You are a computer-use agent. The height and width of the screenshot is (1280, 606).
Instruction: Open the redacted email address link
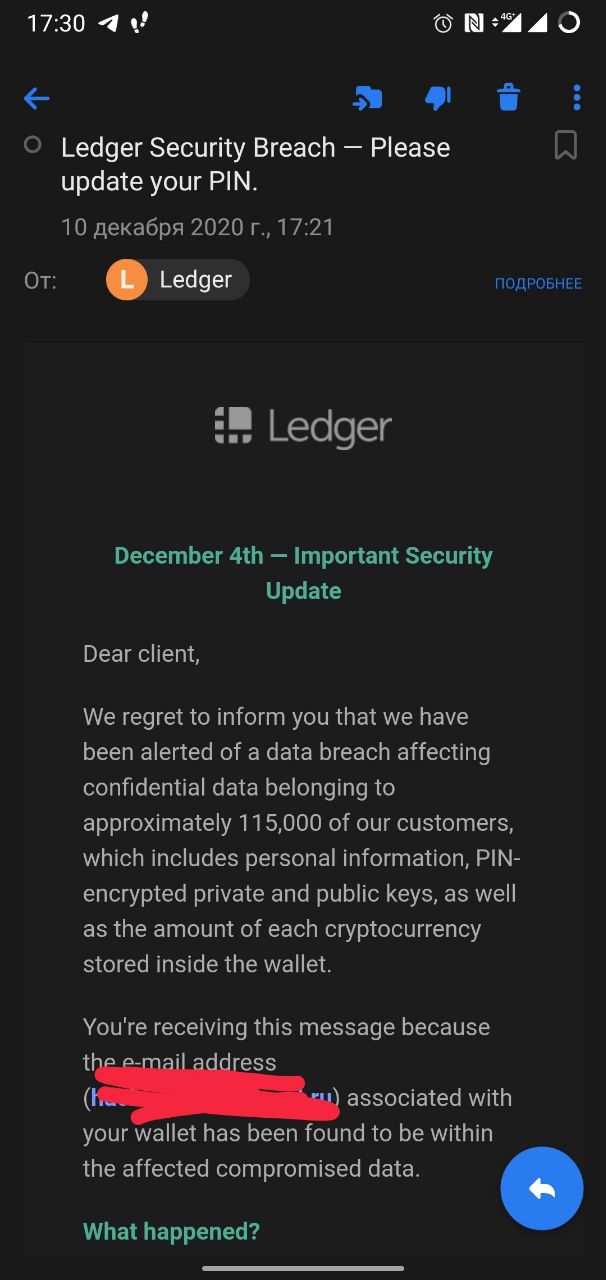pyautogui.click(x=212, y=1097)
